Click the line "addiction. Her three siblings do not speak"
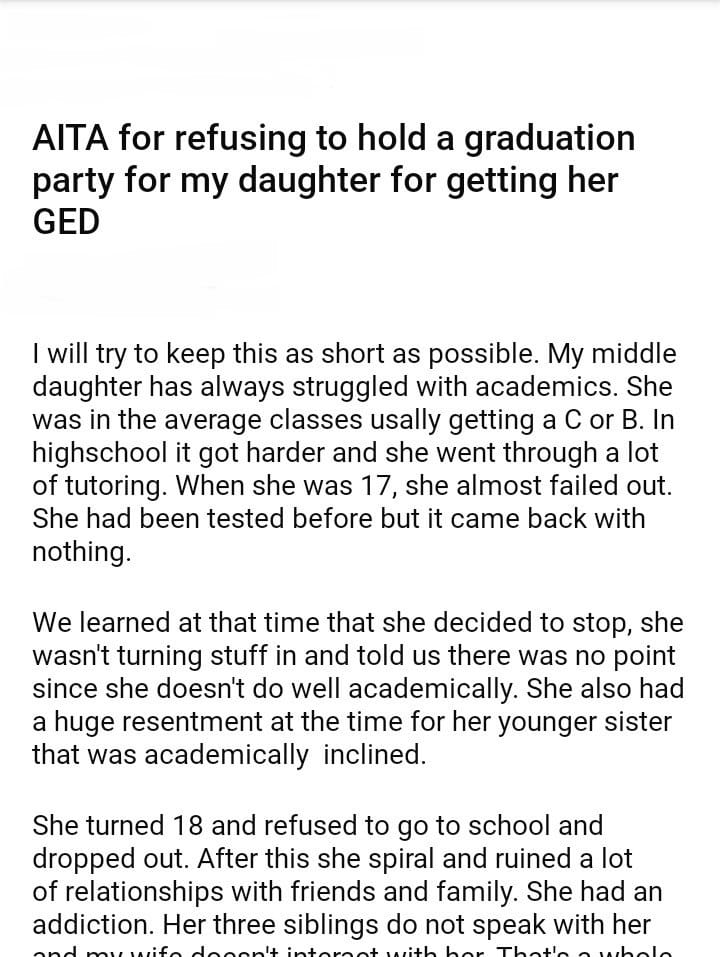Viewport: 720px width, 957px height. [x=341, y=924]
